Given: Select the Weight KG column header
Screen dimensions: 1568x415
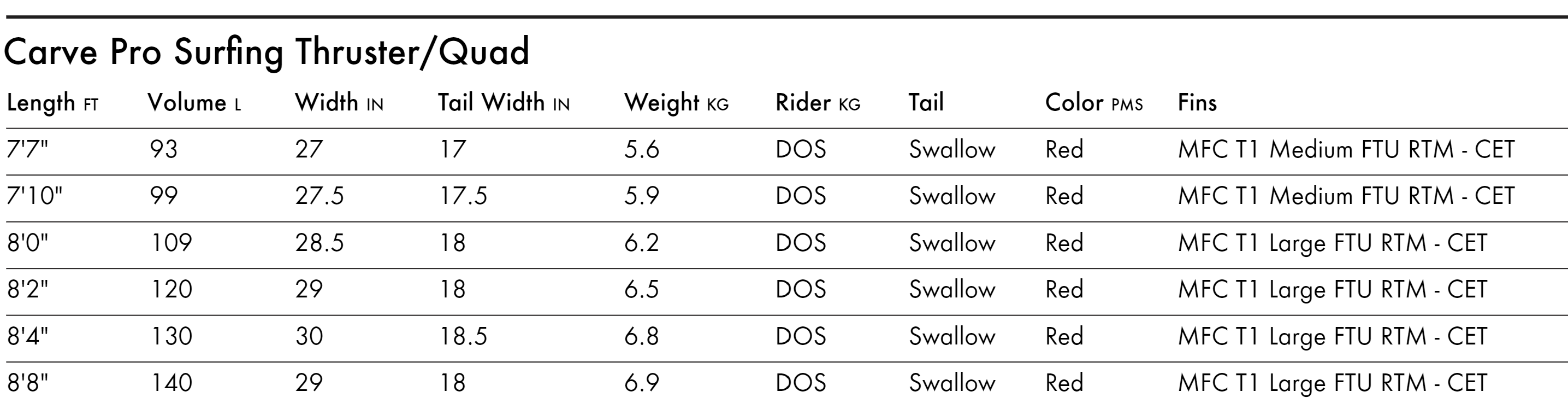Looking at the screenshot, I should pyautogui.click(x=676, y=103).
